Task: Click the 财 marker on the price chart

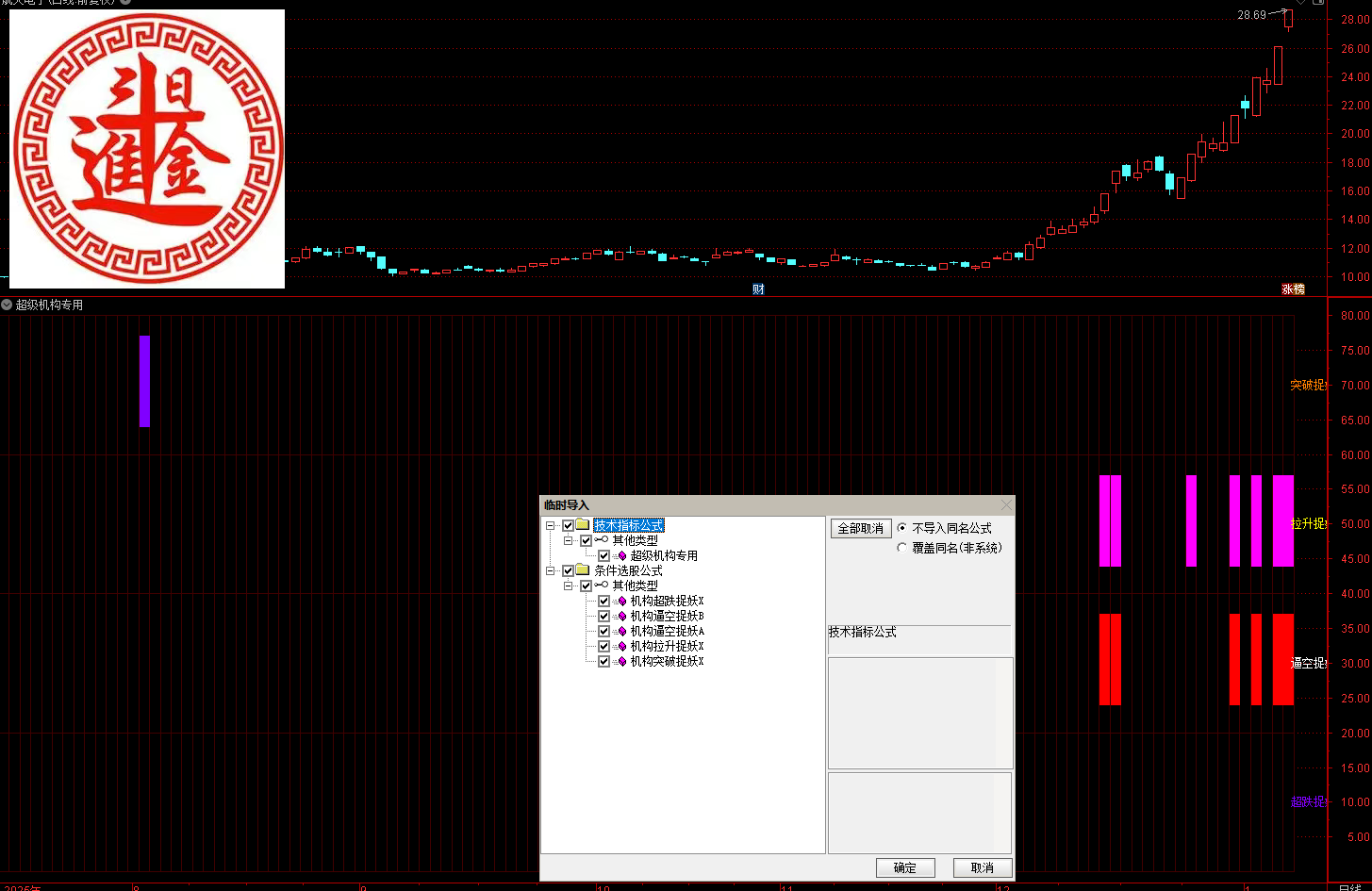Action: point(758,289)
